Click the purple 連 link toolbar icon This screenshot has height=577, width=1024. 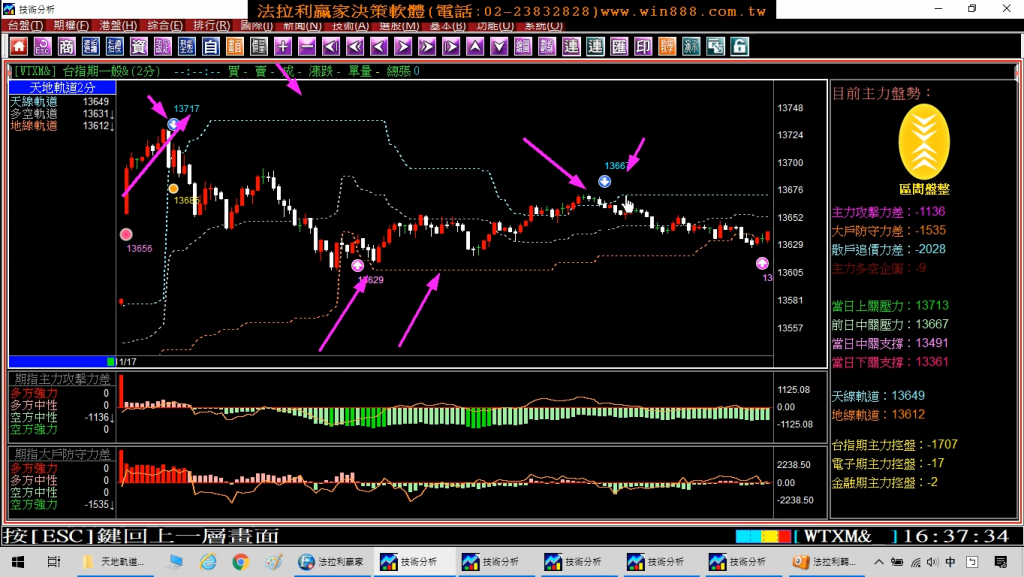(571, 46)
